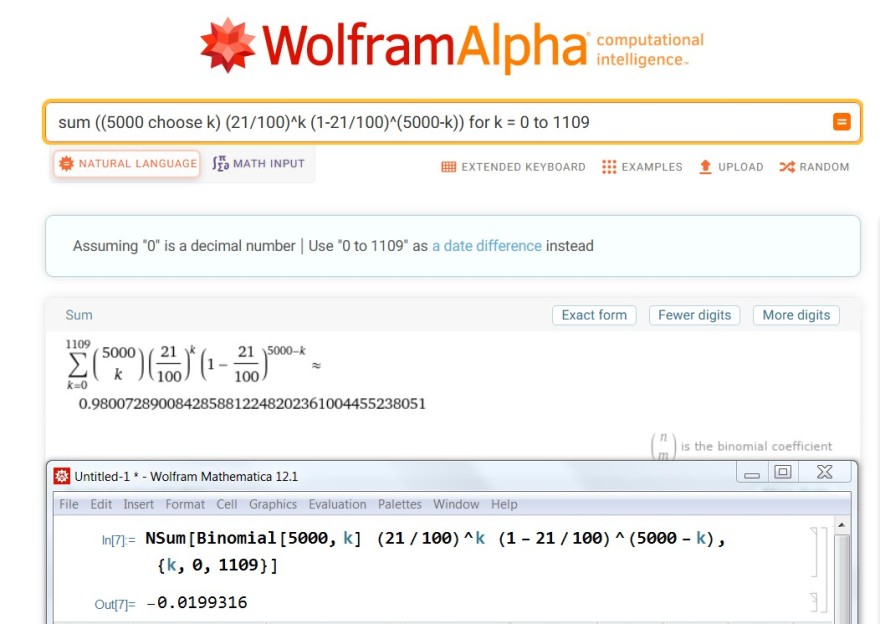Open the Palettes menu in Mathematica
The height and width of the screenshot is (624, 880).
pyautogui.click(x=400, y=504)
